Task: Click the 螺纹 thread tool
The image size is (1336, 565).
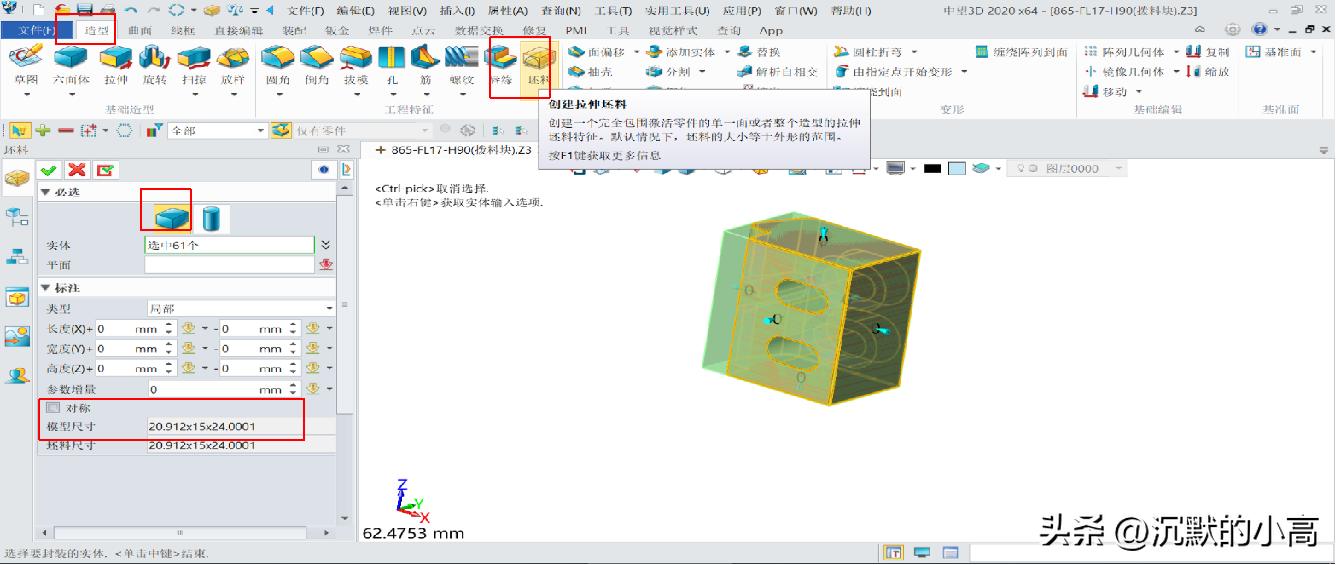Action: point(461,64)
